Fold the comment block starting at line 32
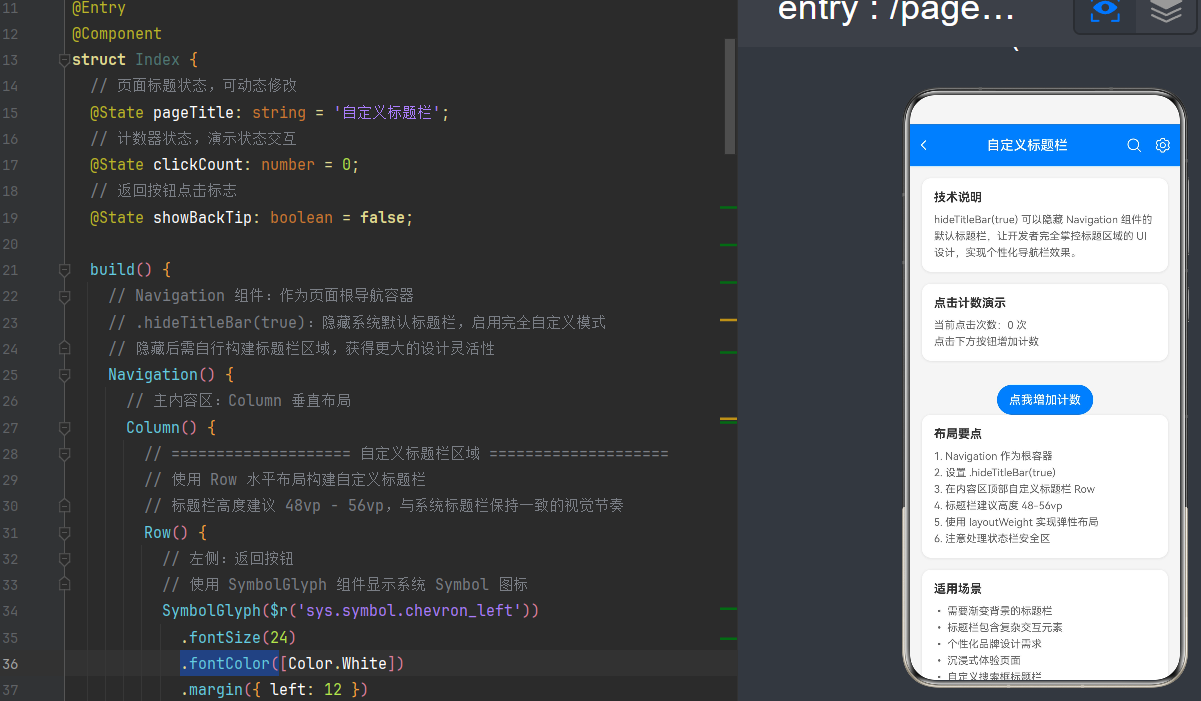The width and height of the screenshot is (1201, 701). pyautogui.click(x=64, y=558)
